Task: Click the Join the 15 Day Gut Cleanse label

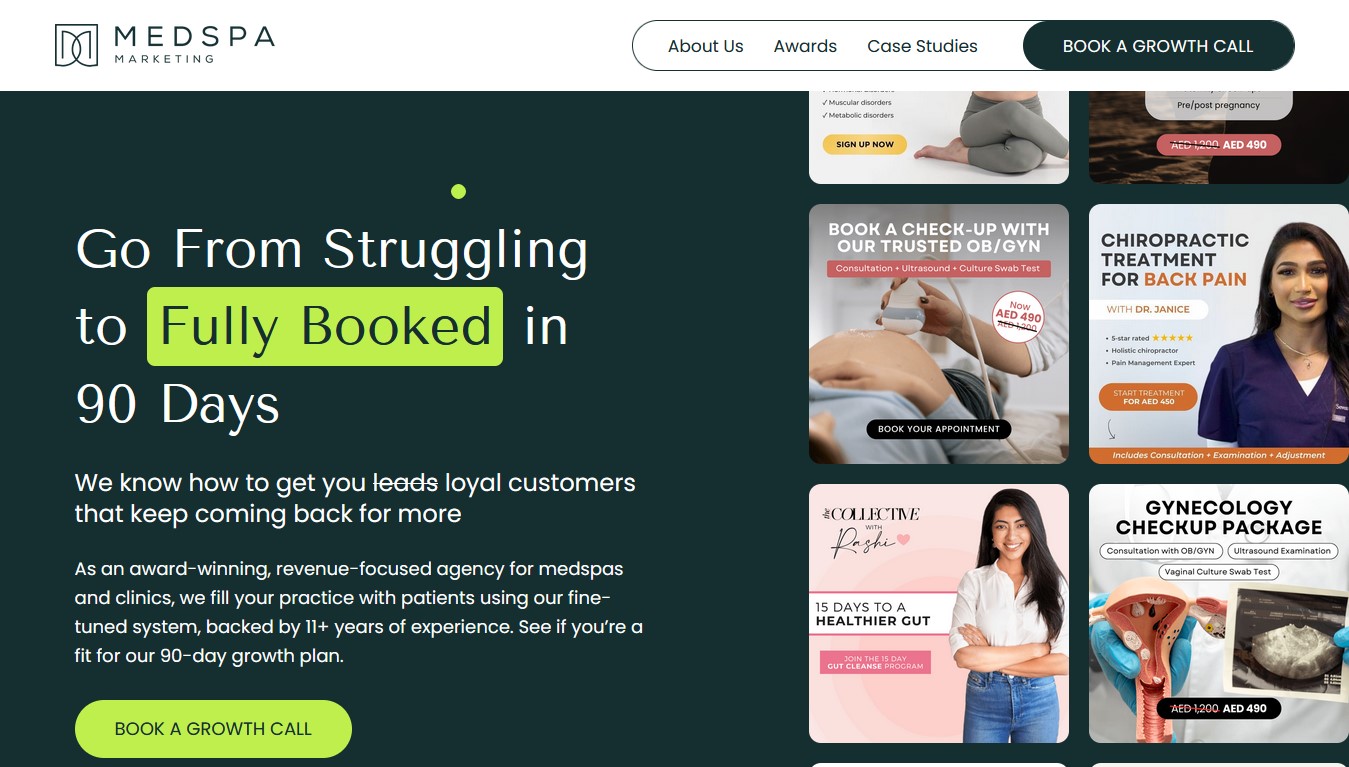Action: coord(875,662)
